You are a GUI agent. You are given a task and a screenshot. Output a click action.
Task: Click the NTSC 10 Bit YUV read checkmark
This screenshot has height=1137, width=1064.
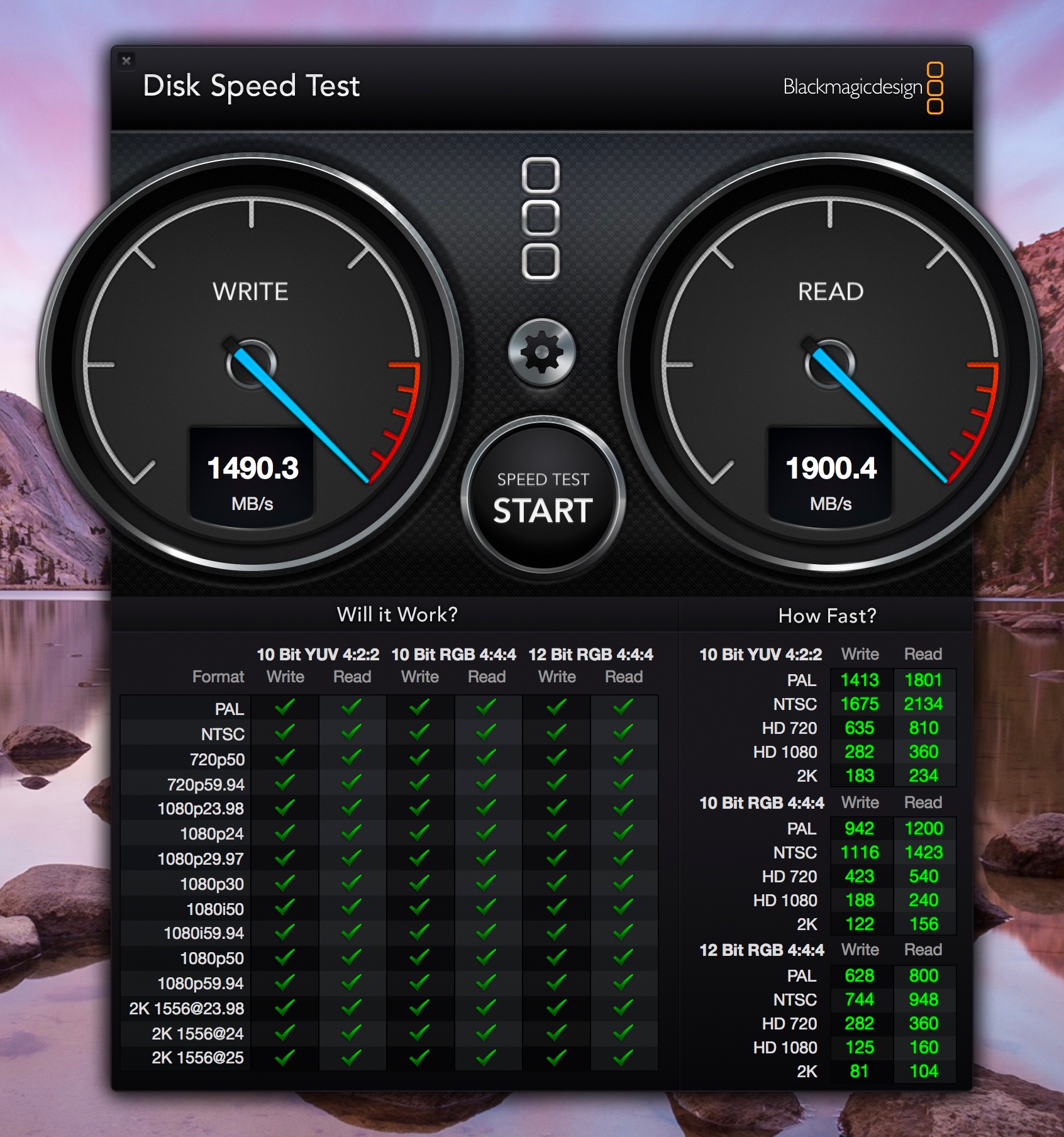(x=352, y=732)
